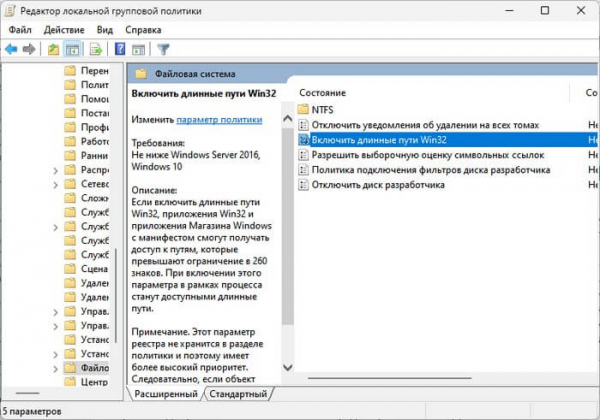Select the 'Профи' folder in tree
Screen dimensions: 600x420
pyautogui.click(x=86, y=127)
